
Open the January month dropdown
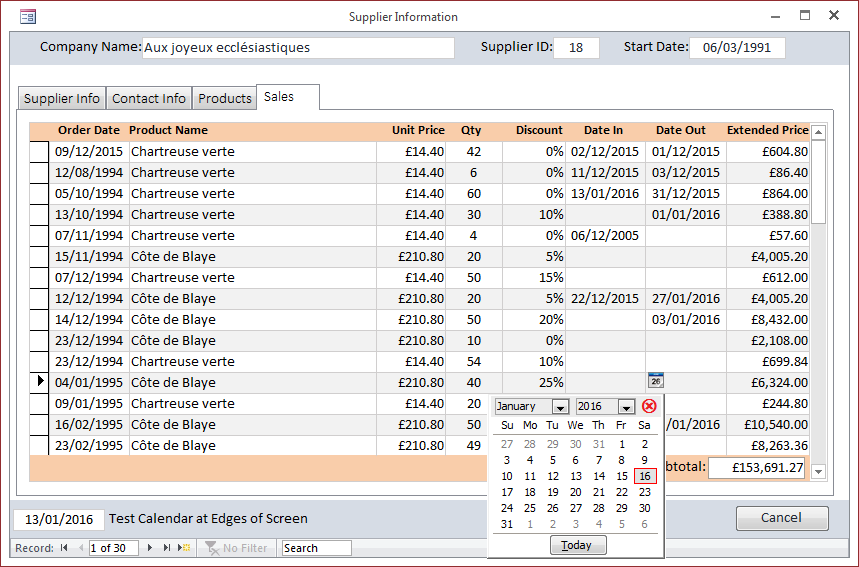pos(560,407)
